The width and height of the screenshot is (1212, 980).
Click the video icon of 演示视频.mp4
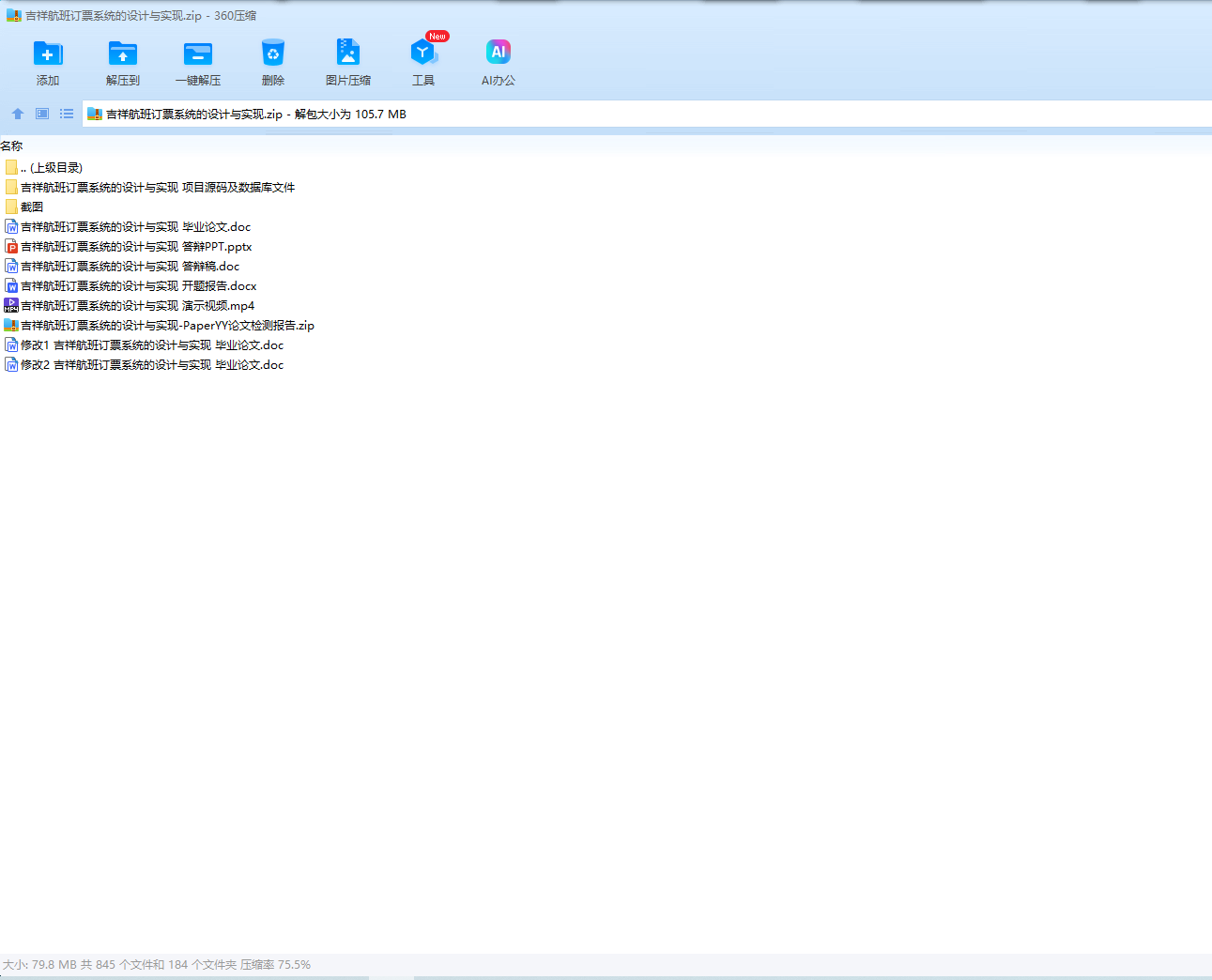11,305
